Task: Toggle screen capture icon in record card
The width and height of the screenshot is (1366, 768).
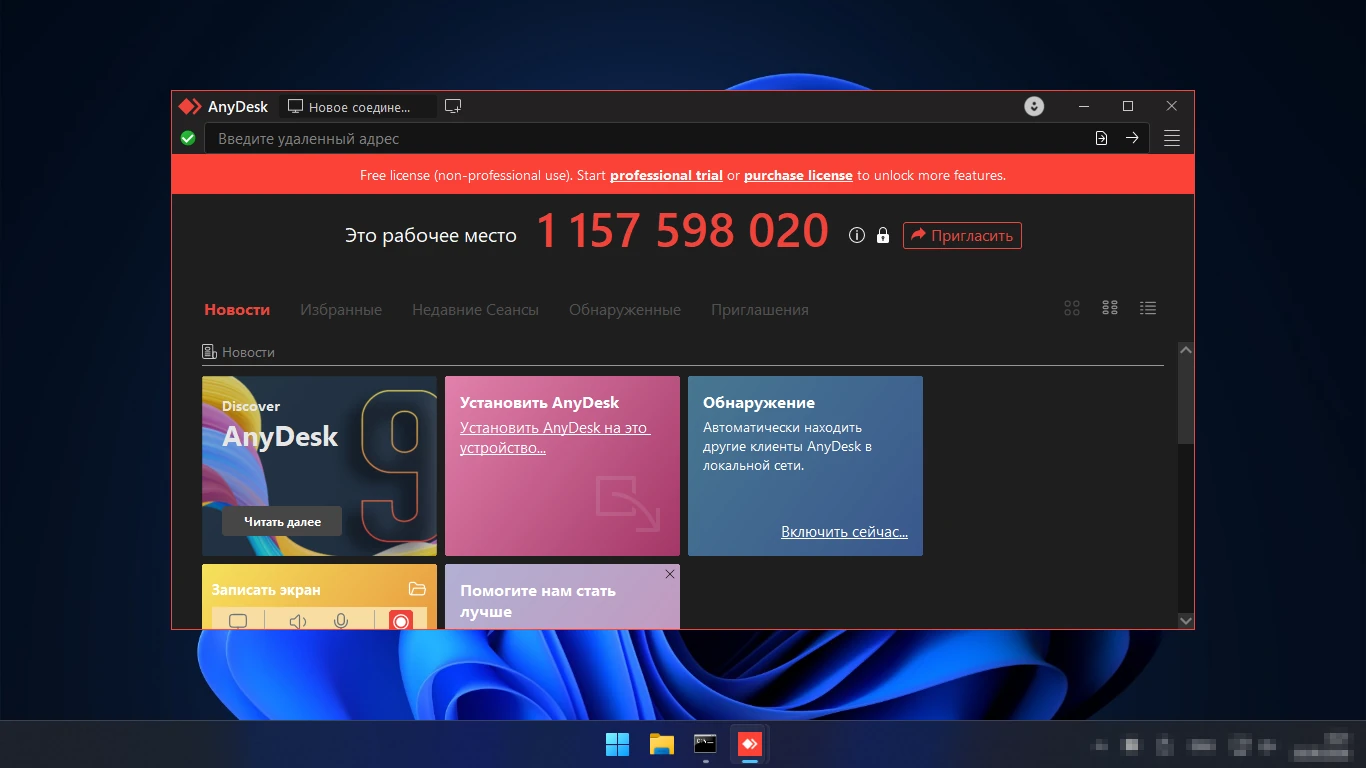Action: click(x=238, y=621)
